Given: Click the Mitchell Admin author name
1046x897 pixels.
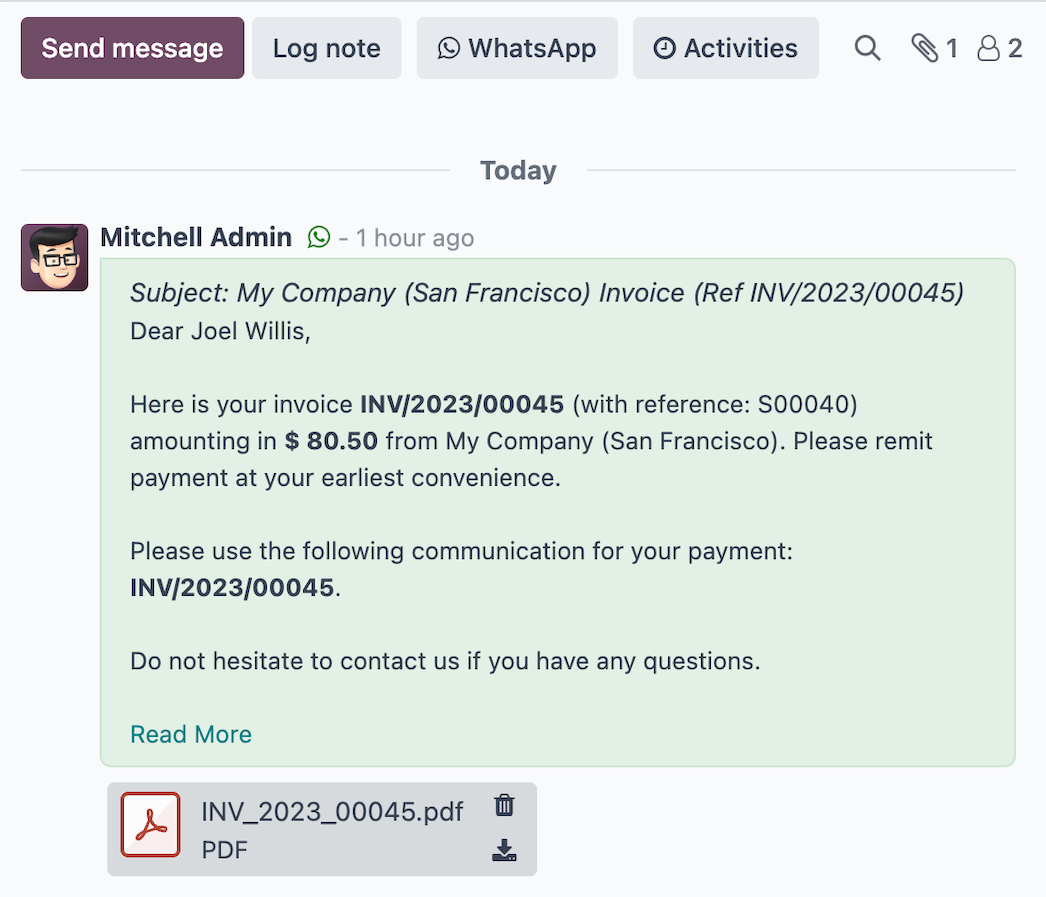Looking at the screenshot, I should pyautogui.click(x=196, y=238).
